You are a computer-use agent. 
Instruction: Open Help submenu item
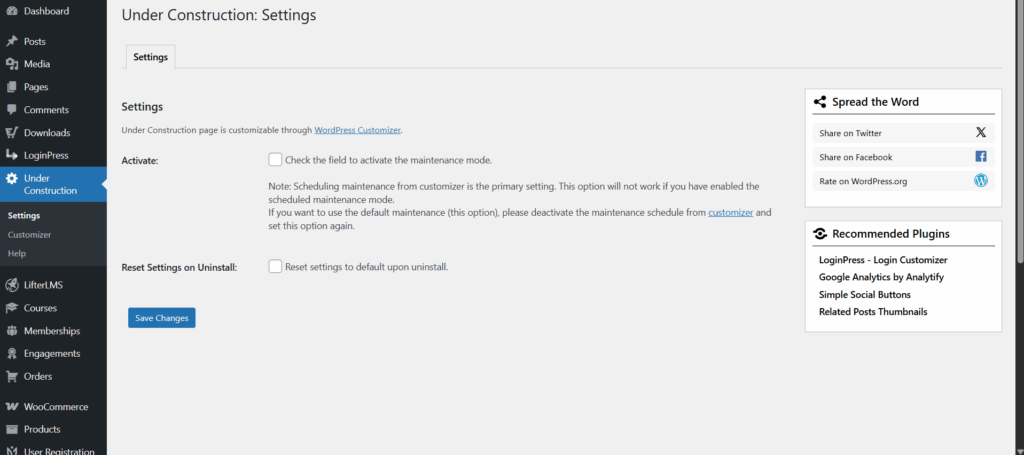click(x=17, y=253)
